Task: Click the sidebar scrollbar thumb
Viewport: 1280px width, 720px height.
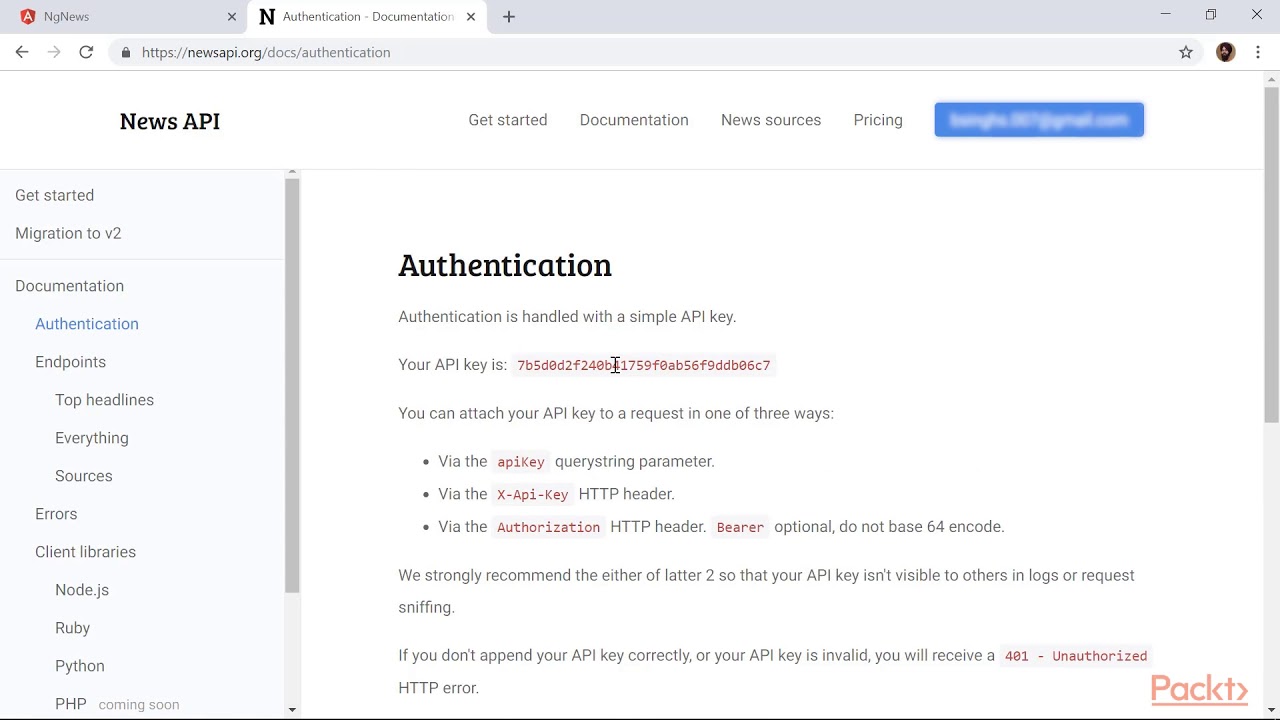Action: tap(292, 386)
